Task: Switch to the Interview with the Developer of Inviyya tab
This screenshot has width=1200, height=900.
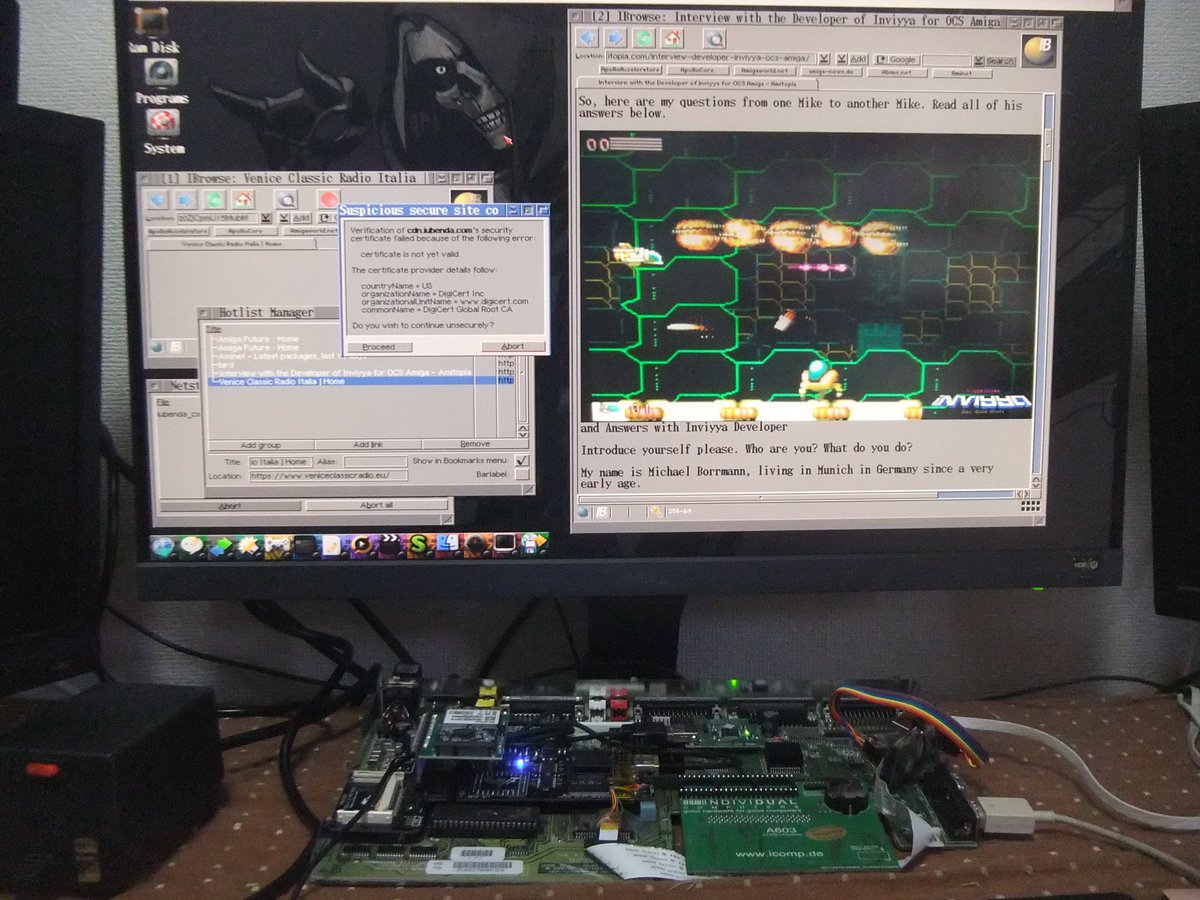Action: 697,84
